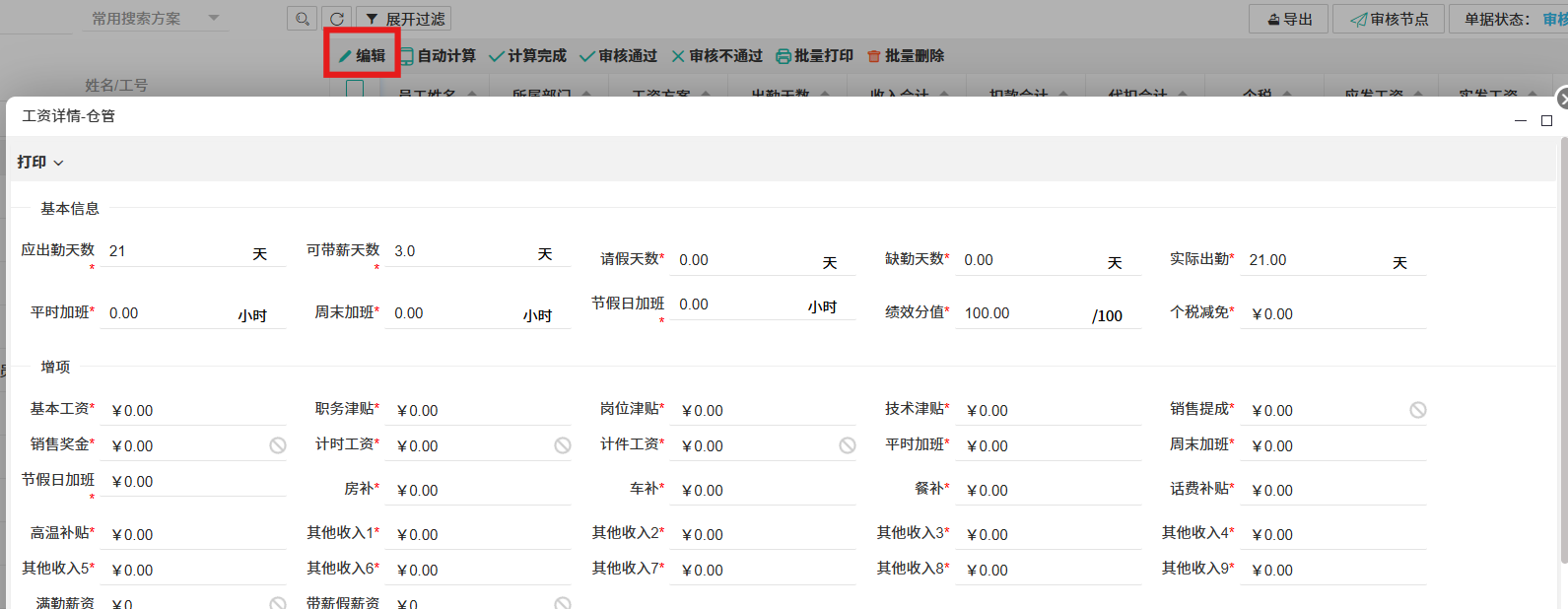Click the 审核节点 button

point(1389,19)
